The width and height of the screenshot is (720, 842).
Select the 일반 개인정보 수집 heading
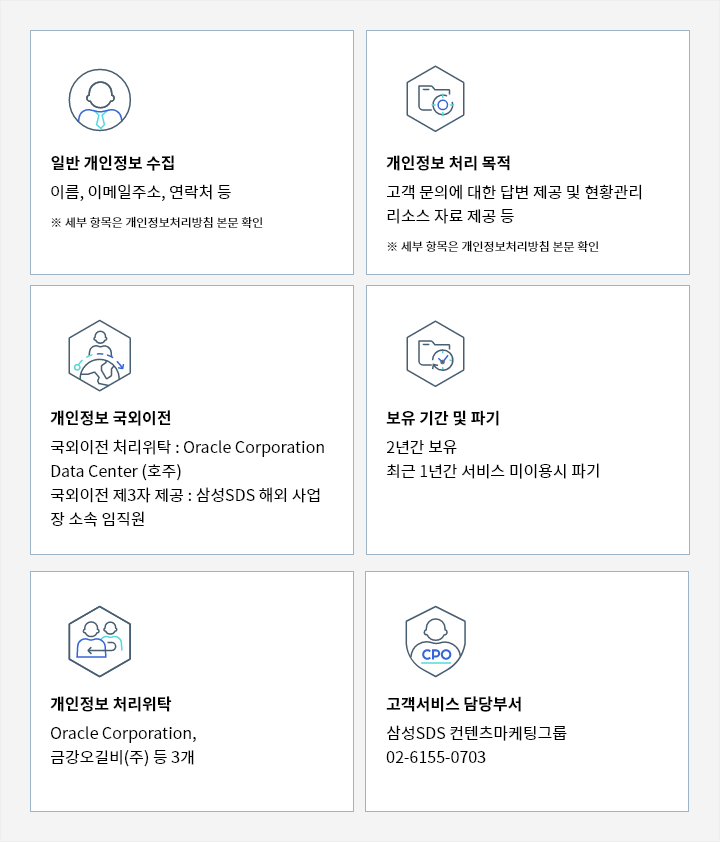(x=113, y=163)
